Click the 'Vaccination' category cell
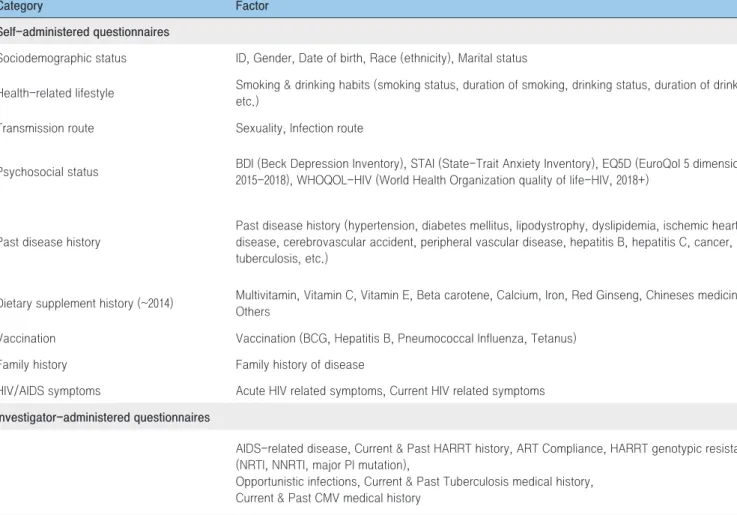737x515 pixels. click(28, 338)
